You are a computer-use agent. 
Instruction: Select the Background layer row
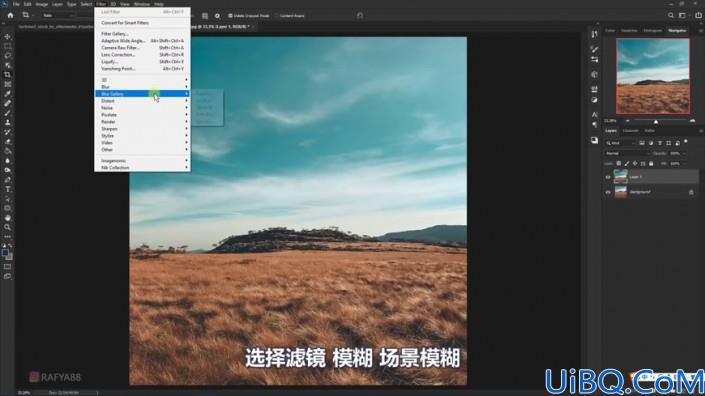tap(651, 192)
